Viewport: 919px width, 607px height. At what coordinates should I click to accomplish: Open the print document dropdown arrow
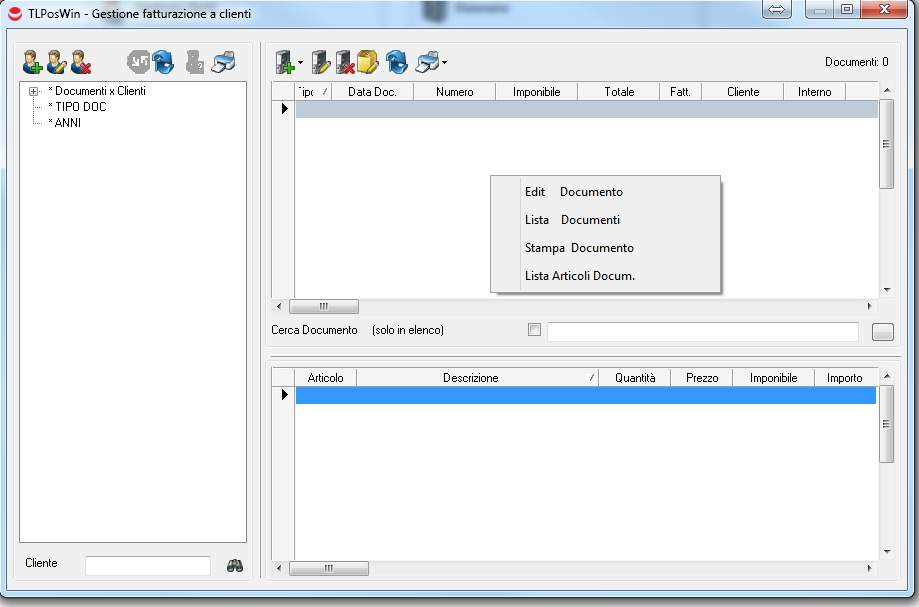tap(444, 63)
